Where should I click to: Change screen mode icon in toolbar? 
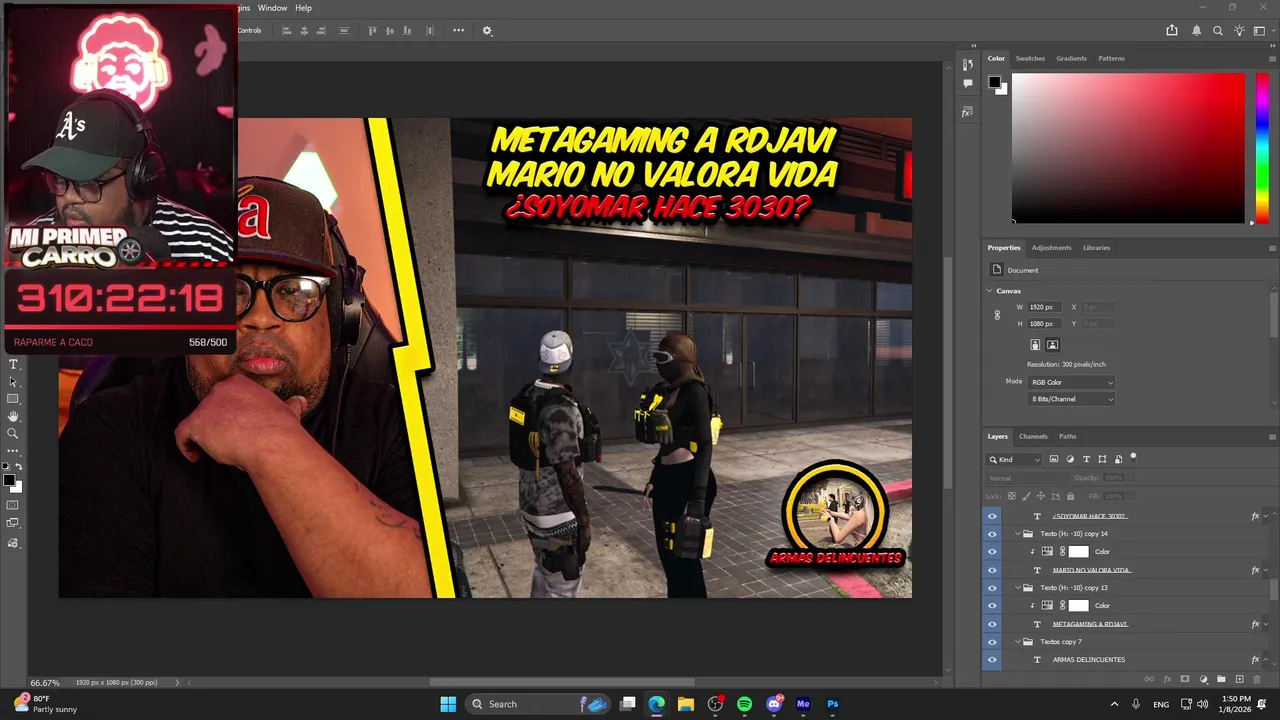pyautogui.click(x=13, y=522)
